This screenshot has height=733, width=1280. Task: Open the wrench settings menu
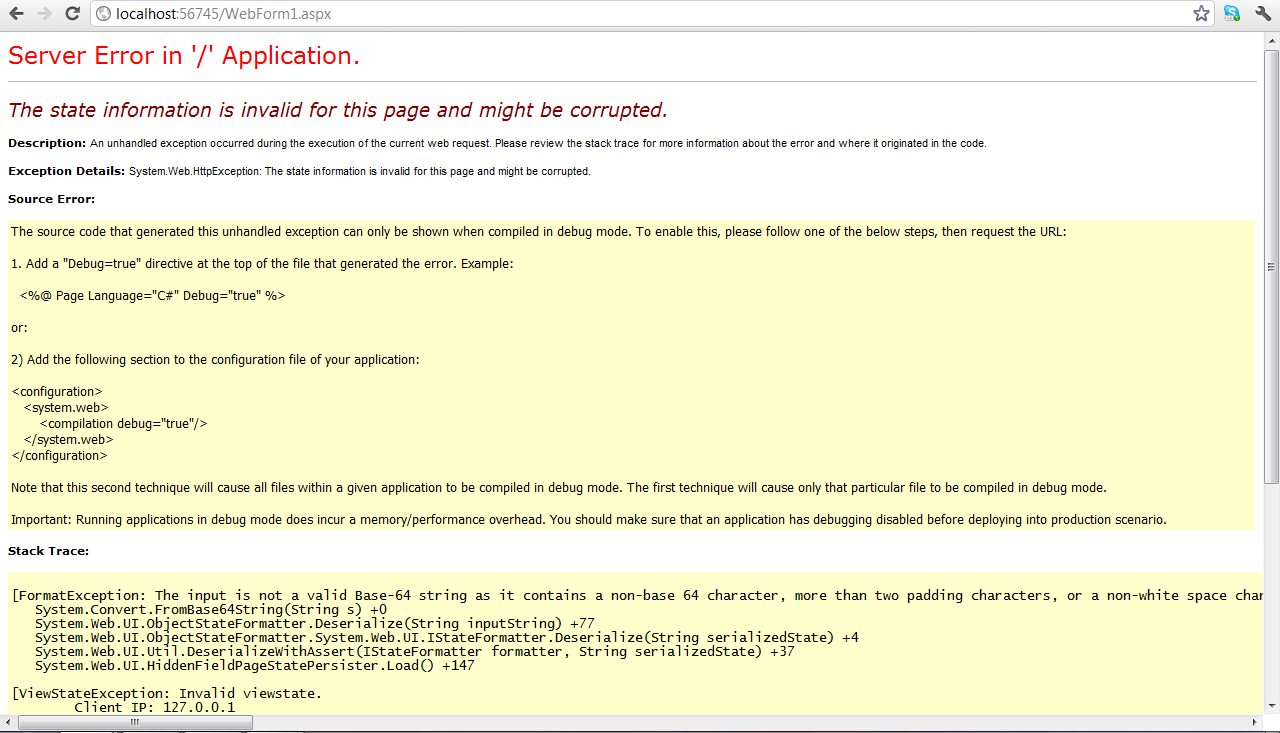[x=1262, y=14]
